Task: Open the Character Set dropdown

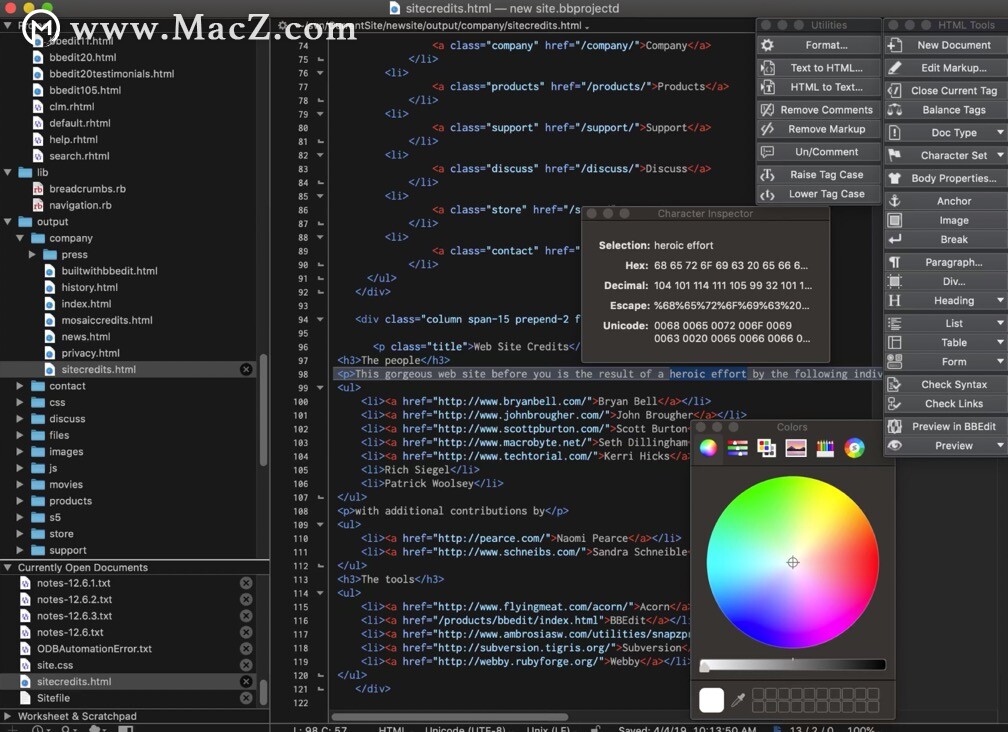Action: coord(946,155)
